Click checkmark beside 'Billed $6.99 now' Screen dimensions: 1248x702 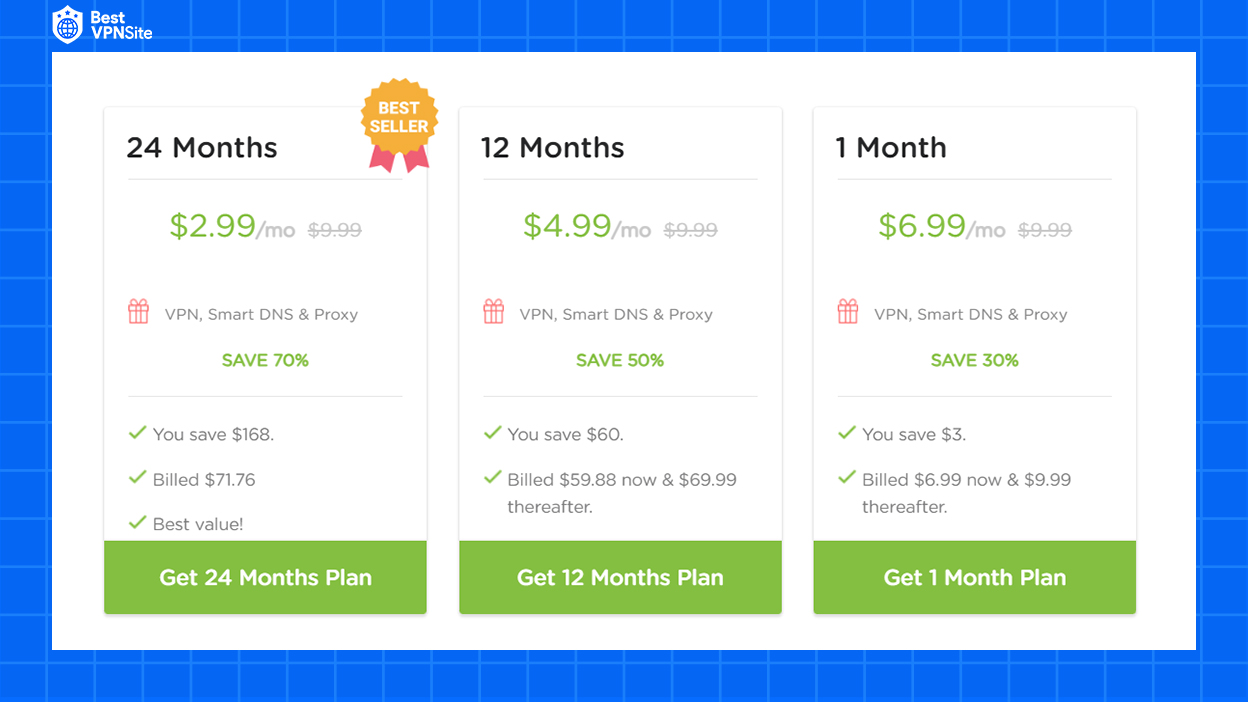point(847,478)
